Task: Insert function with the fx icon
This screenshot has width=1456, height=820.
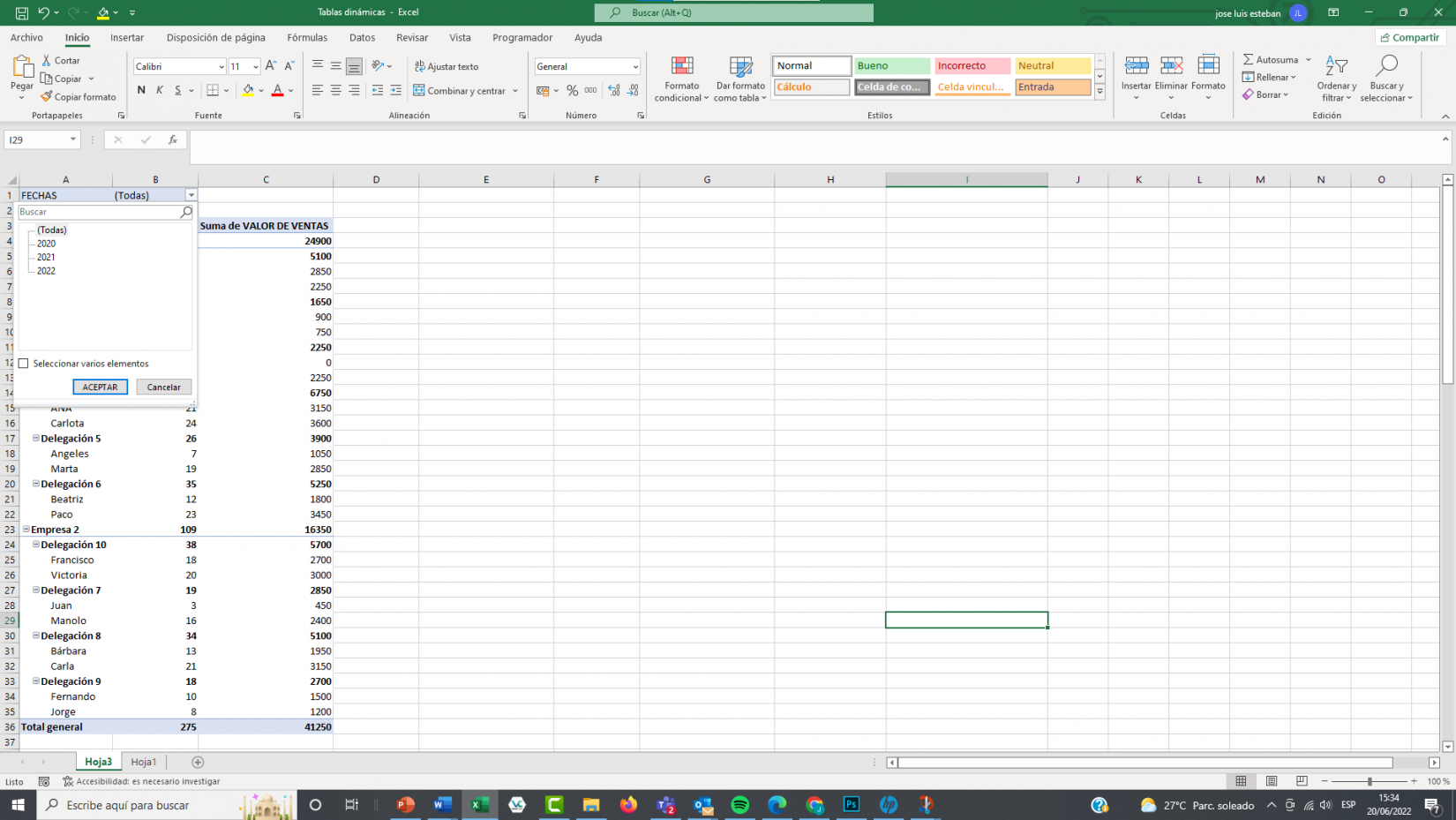Action: [173, 139]
